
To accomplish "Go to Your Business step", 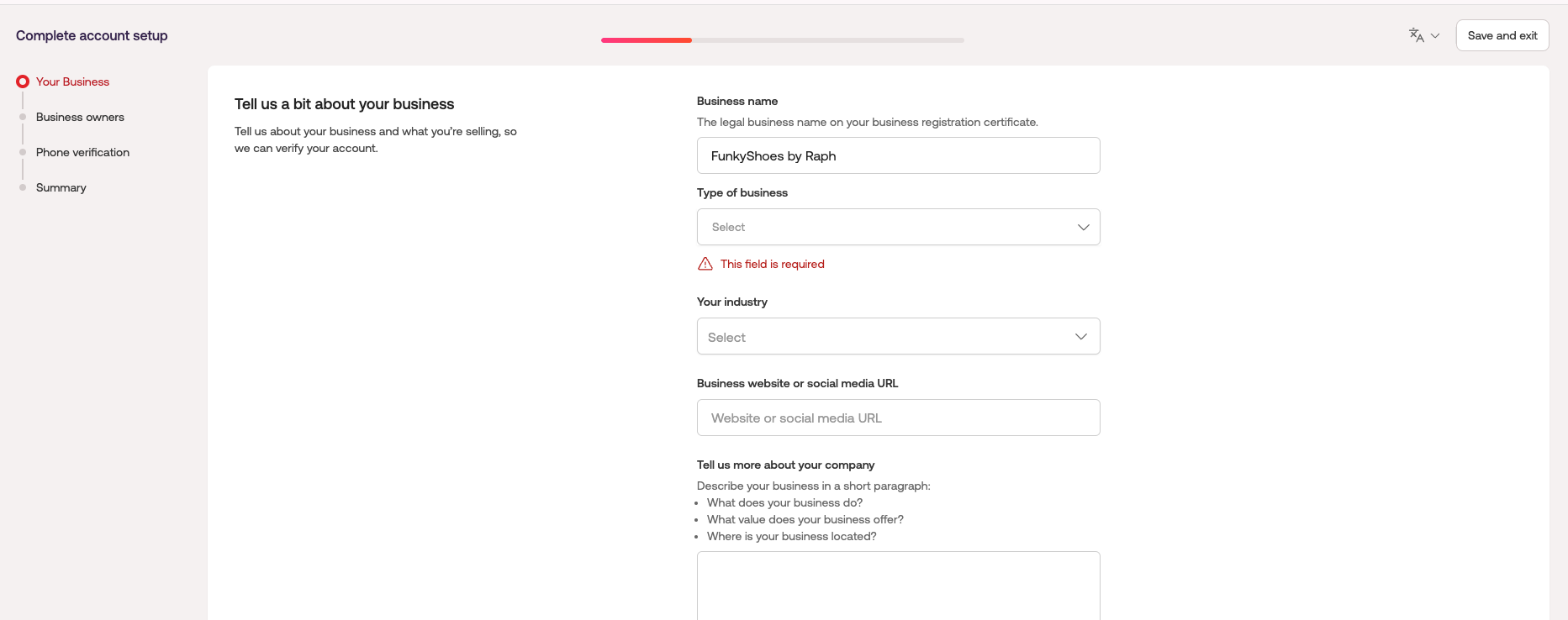I will point(72,81).
